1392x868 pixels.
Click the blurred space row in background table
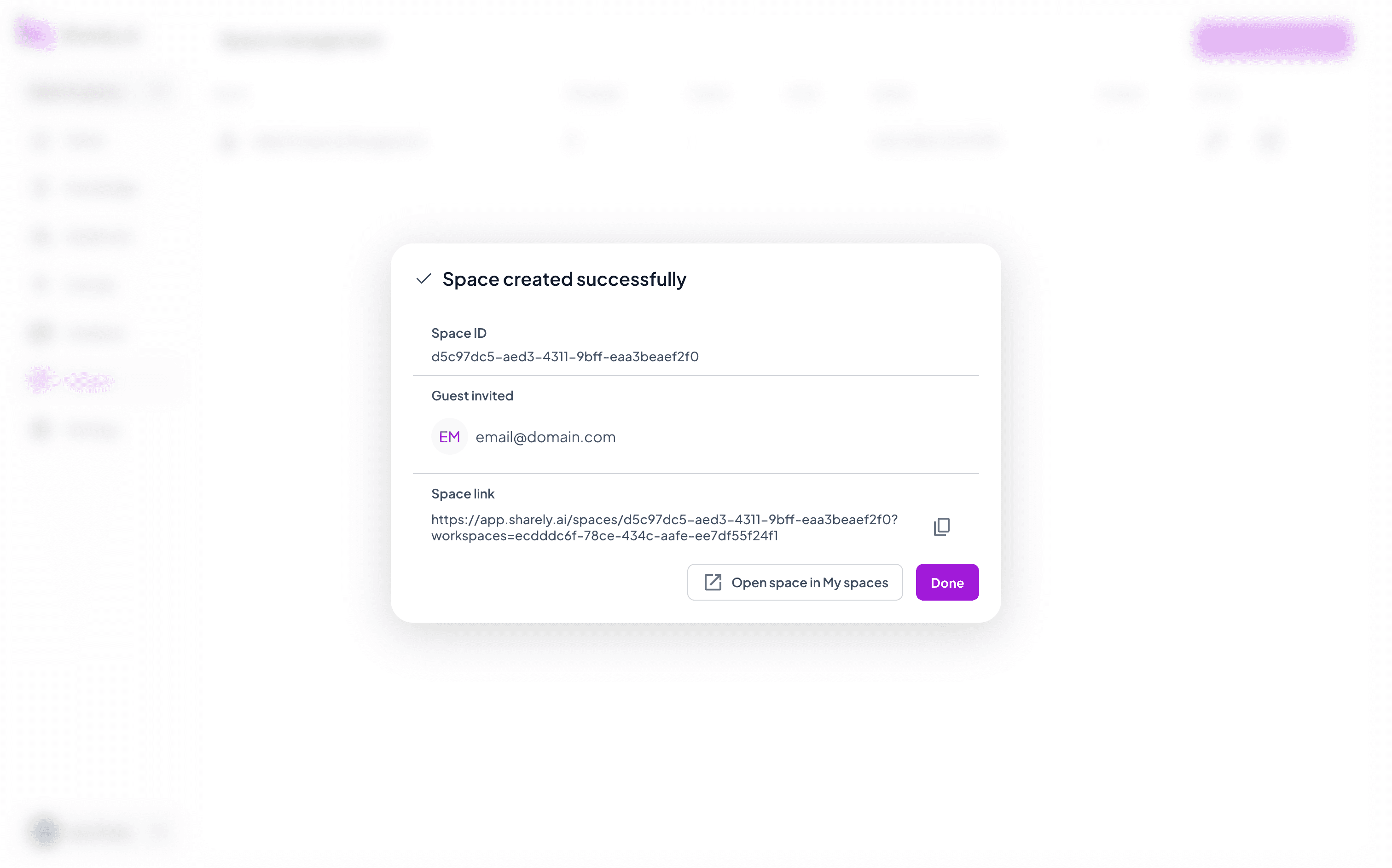click(x=746, y=141)
